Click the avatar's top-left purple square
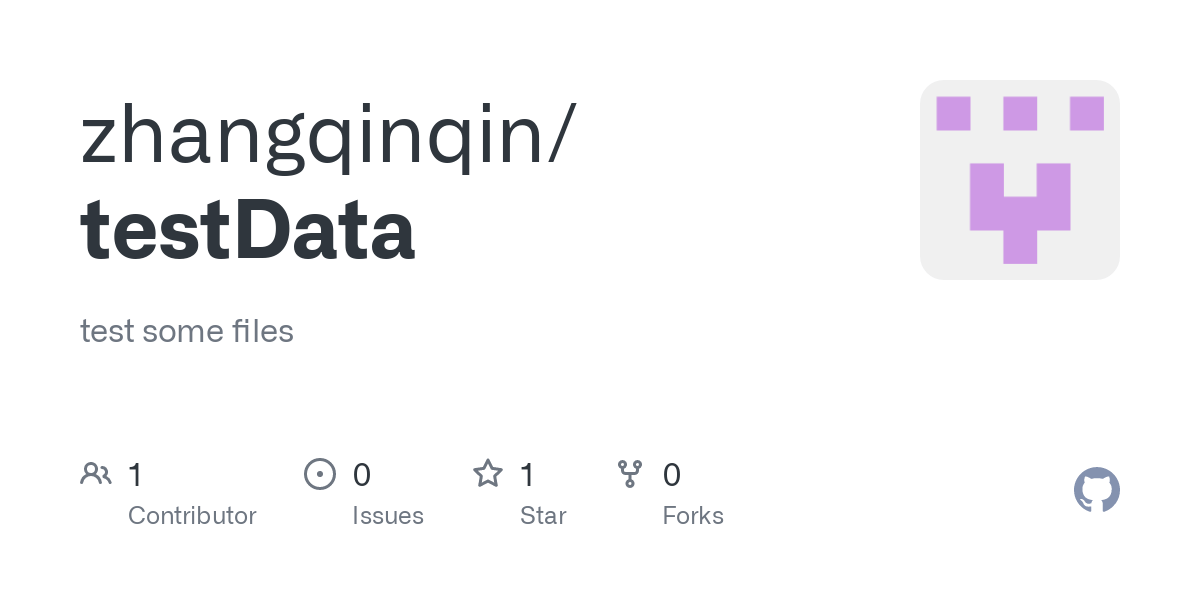Viewport: 1200px width, 600px height. (x=953, y=113)
